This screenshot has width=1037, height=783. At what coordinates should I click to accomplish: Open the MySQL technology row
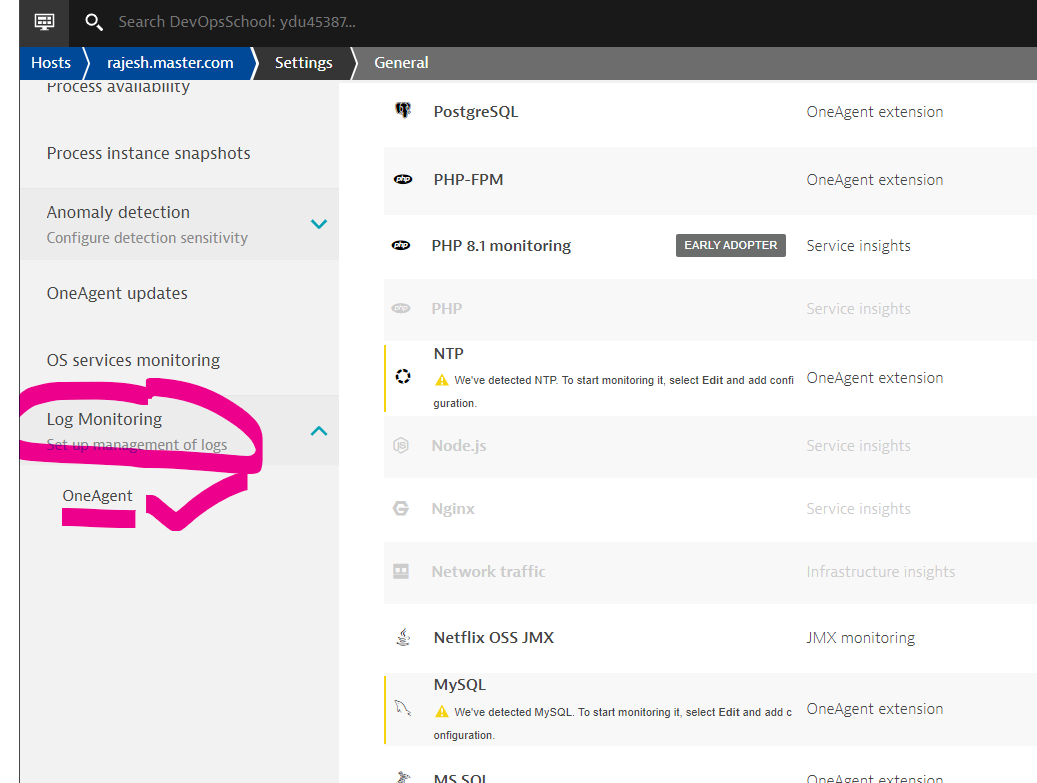click(710, 709)
